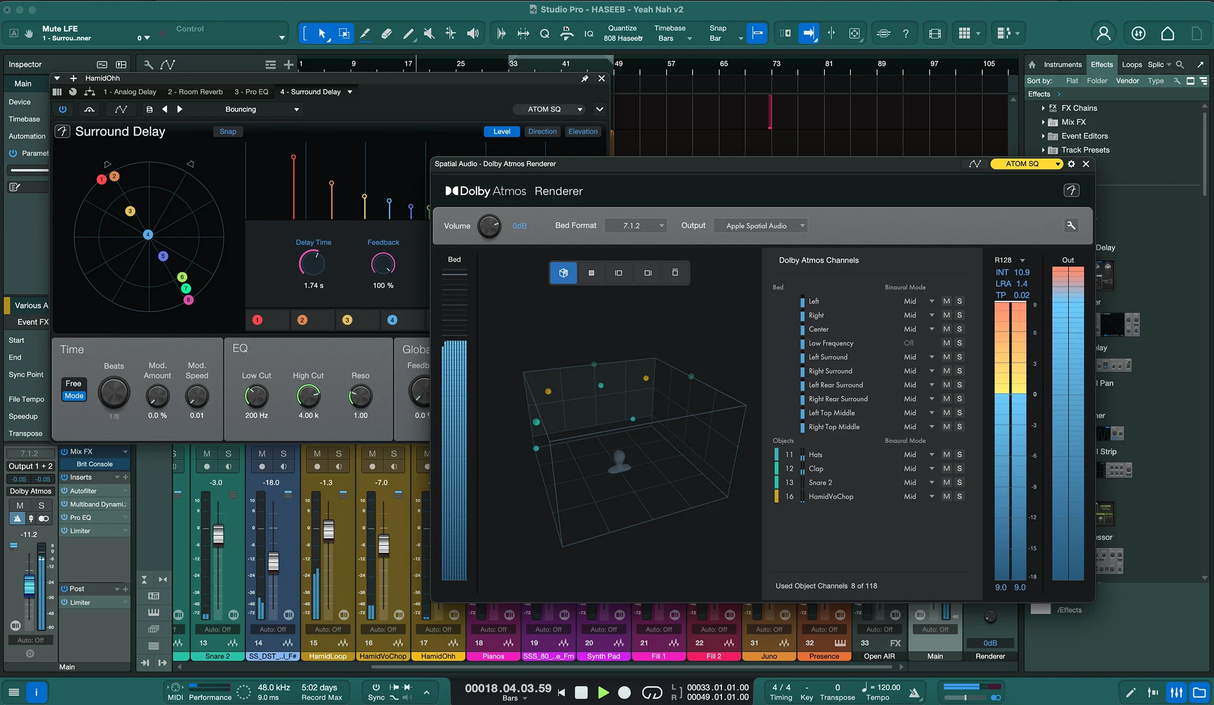Viewport: 1214px width, 705px height.
Task: Toggle bypass power button on Surround Delay
Action: (x=63, y=110)
